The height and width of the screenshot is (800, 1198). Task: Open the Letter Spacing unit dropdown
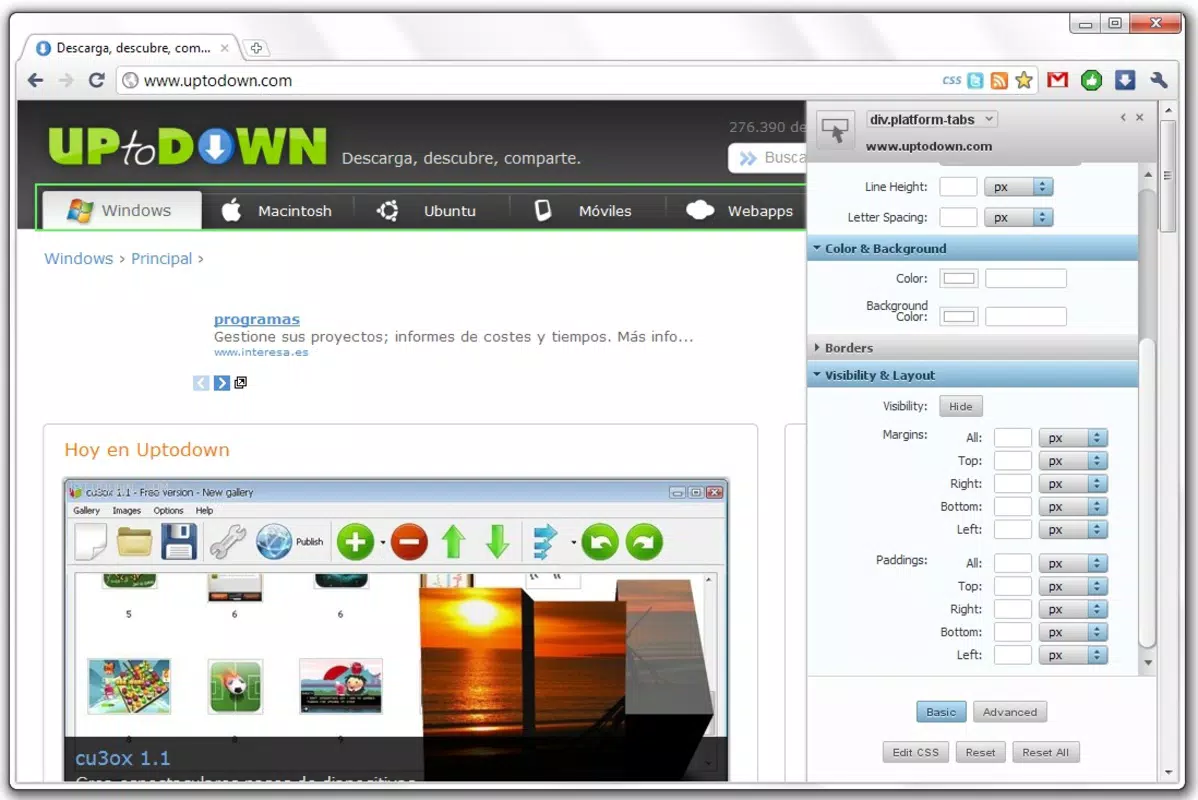1018,218
